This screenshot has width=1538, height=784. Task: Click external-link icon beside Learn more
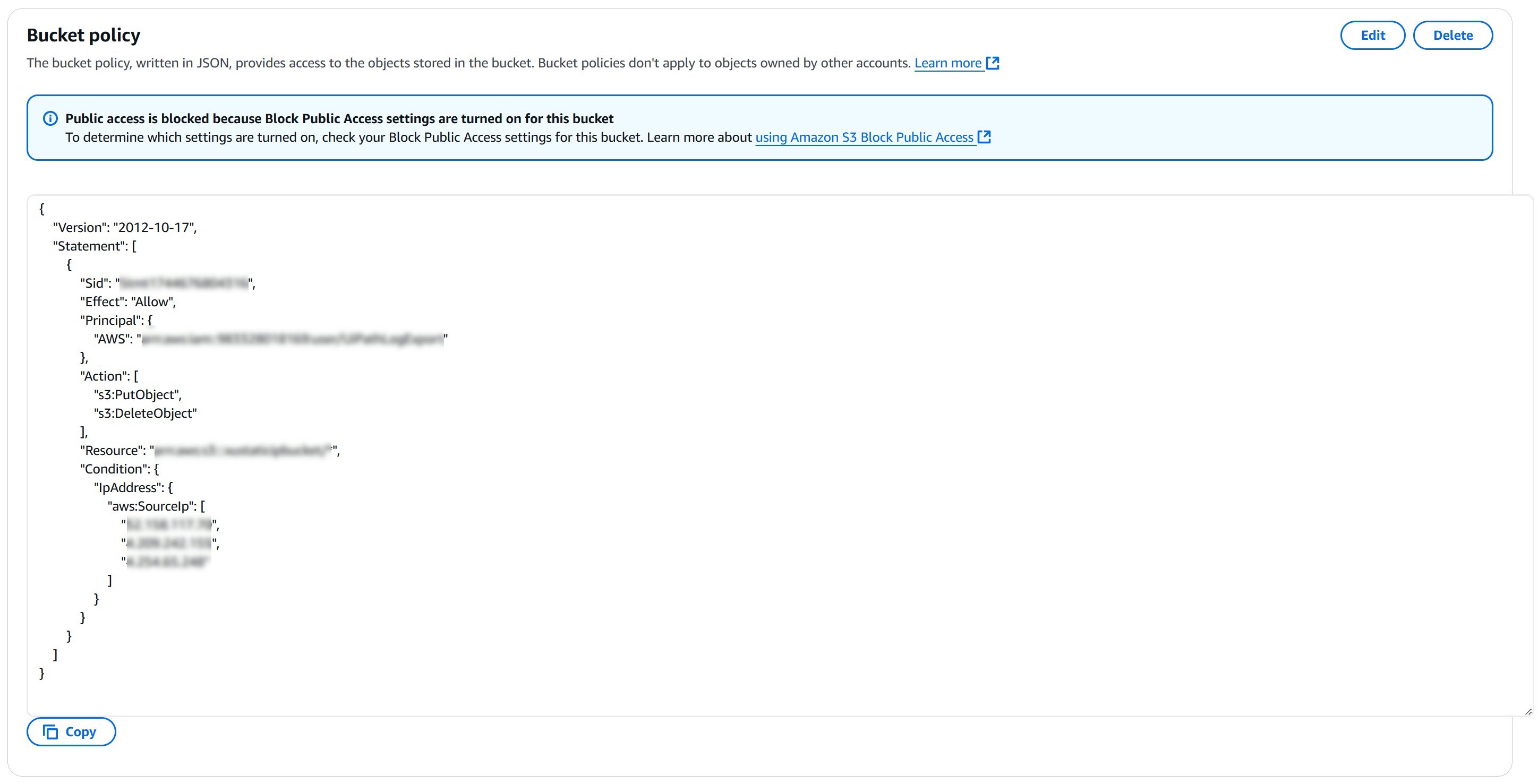pyautogui.click(x=992, y=63)
